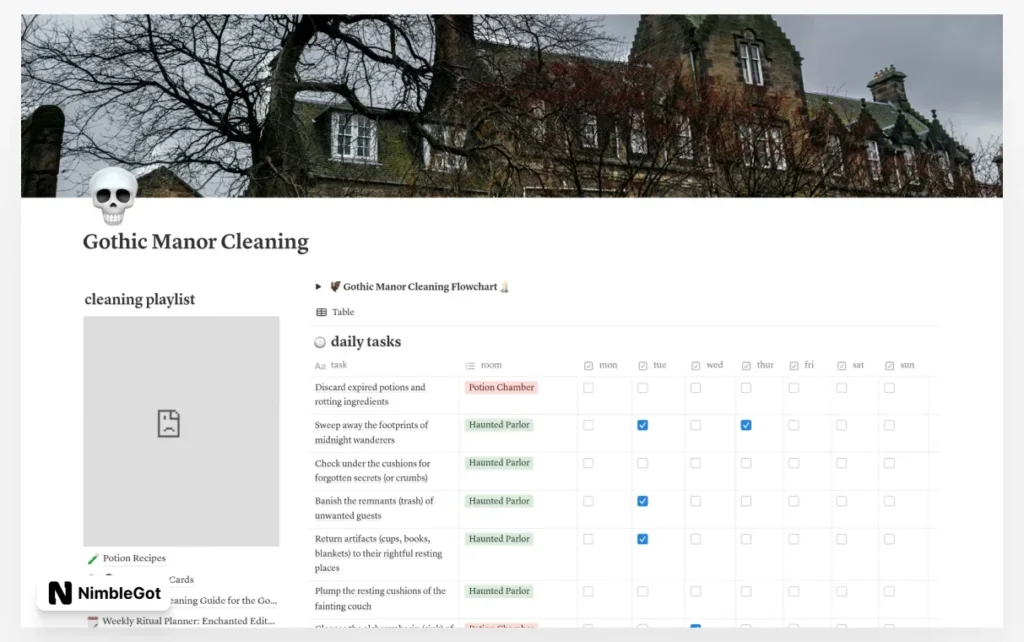Click the circle icon beside daily tasks
Image resolution: width=1024 pixels, height=642 pixels.
(320, 342)
